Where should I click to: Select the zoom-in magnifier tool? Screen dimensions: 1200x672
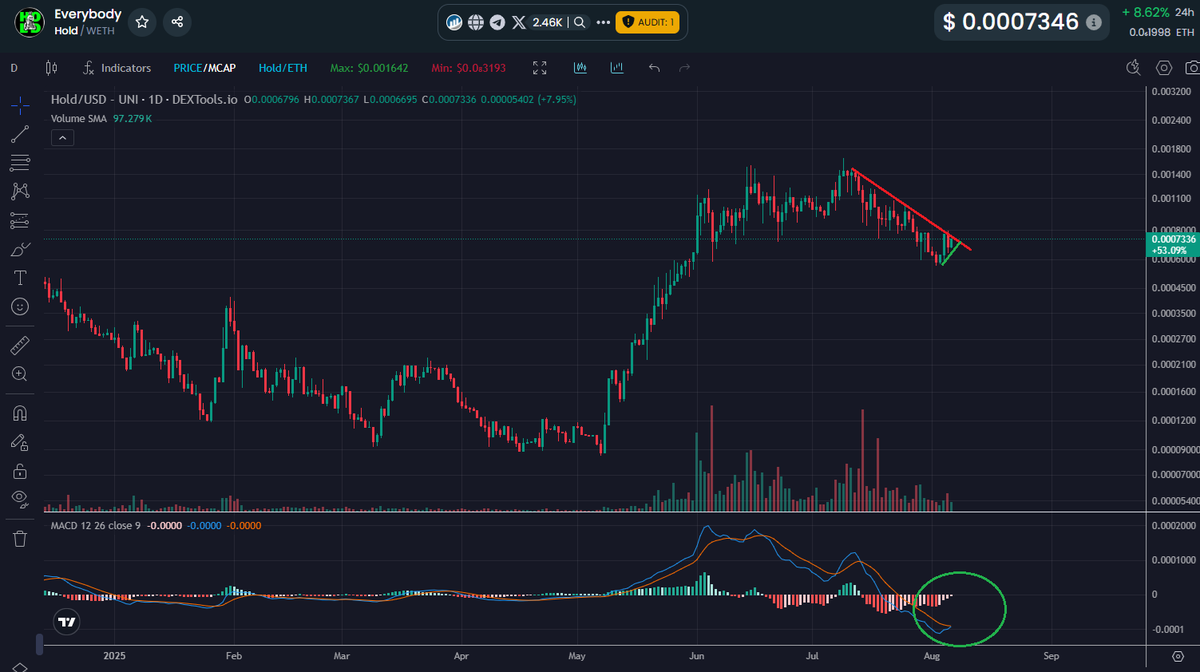pyautogui.click(x=20, y=373)
